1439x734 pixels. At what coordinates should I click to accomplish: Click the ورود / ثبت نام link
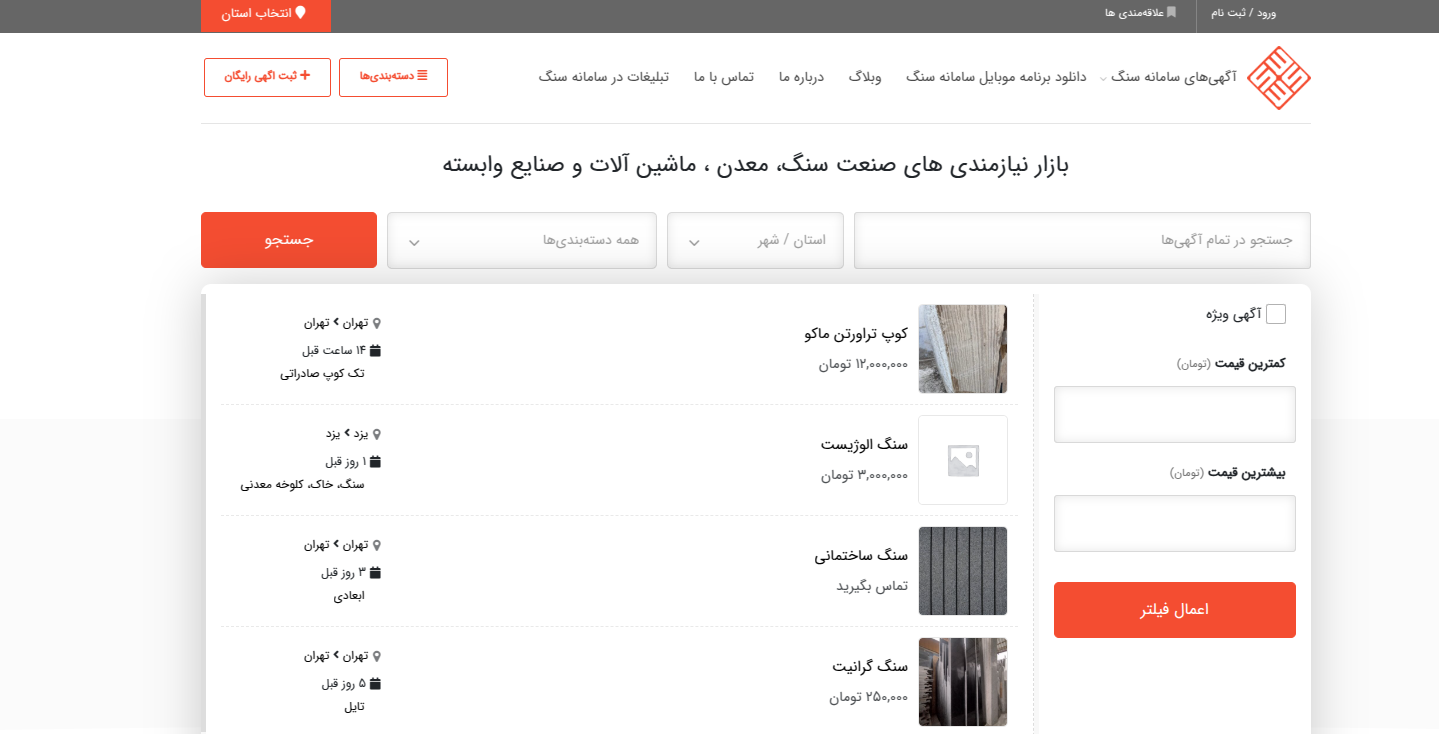point(1243,13)
